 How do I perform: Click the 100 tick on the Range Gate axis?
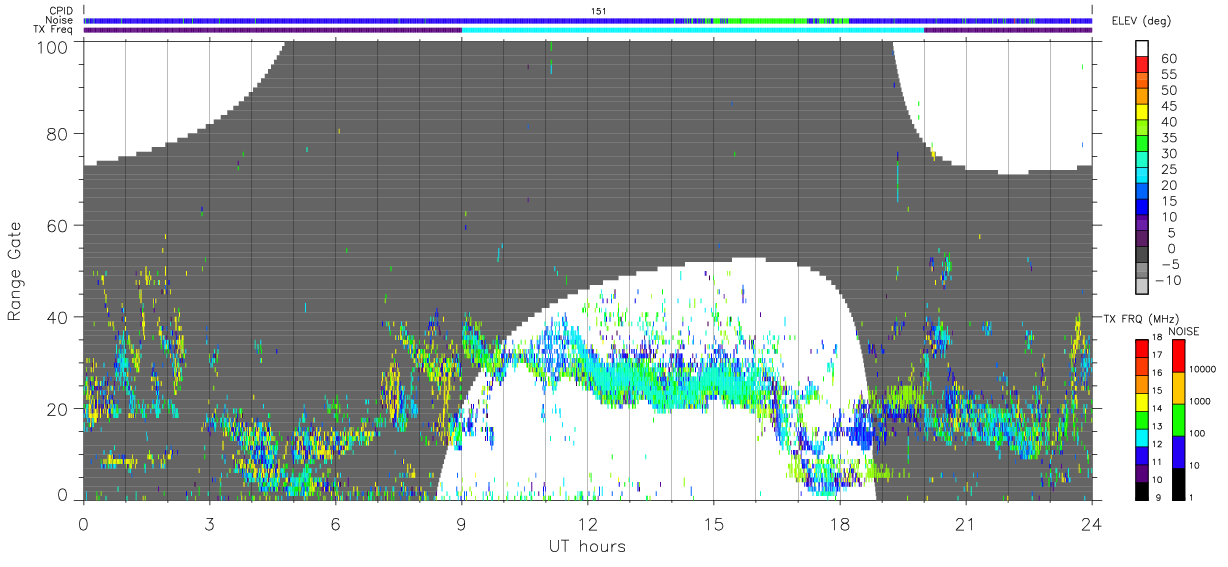tap(53, 46)
